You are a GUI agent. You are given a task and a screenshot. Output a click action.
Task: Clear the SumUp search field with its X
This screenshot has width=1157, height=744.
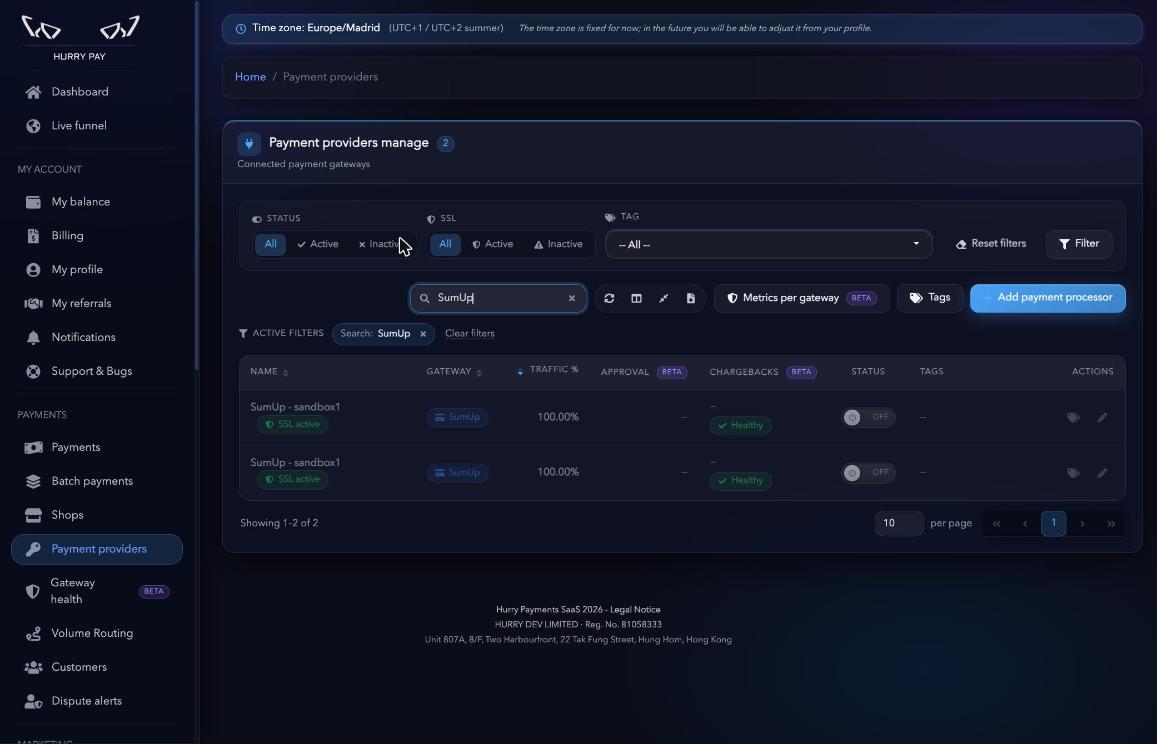pos(572,298)
